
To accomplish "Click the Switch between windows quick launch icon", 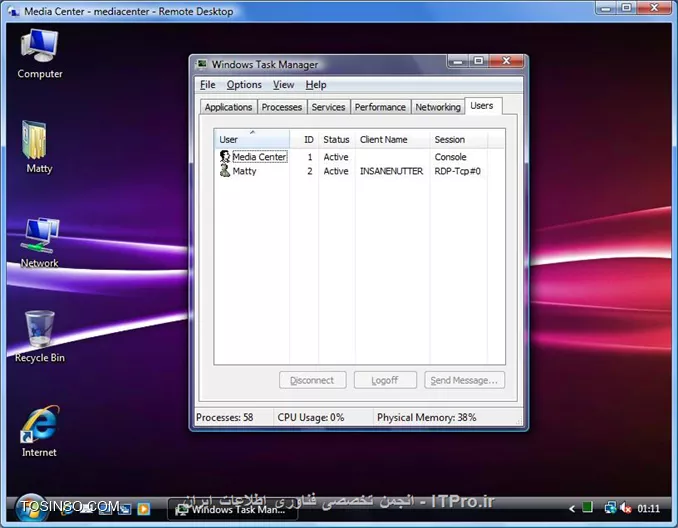I will pos(125,509).
